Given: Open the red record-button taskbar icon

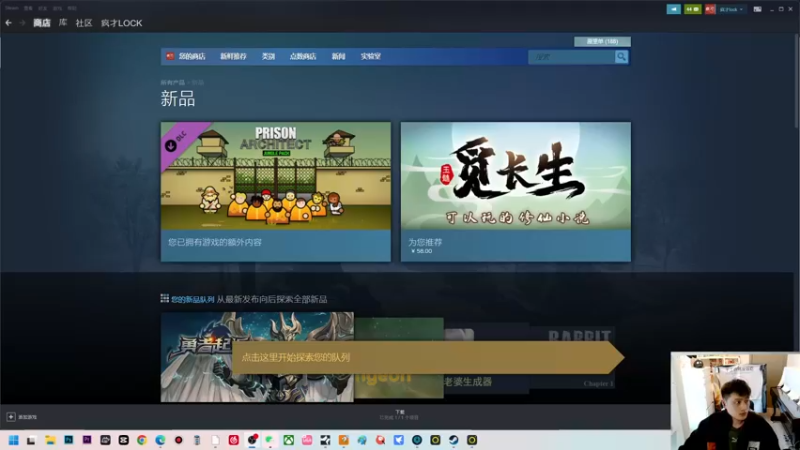Looking at the screenshot, I should [179, 440].
